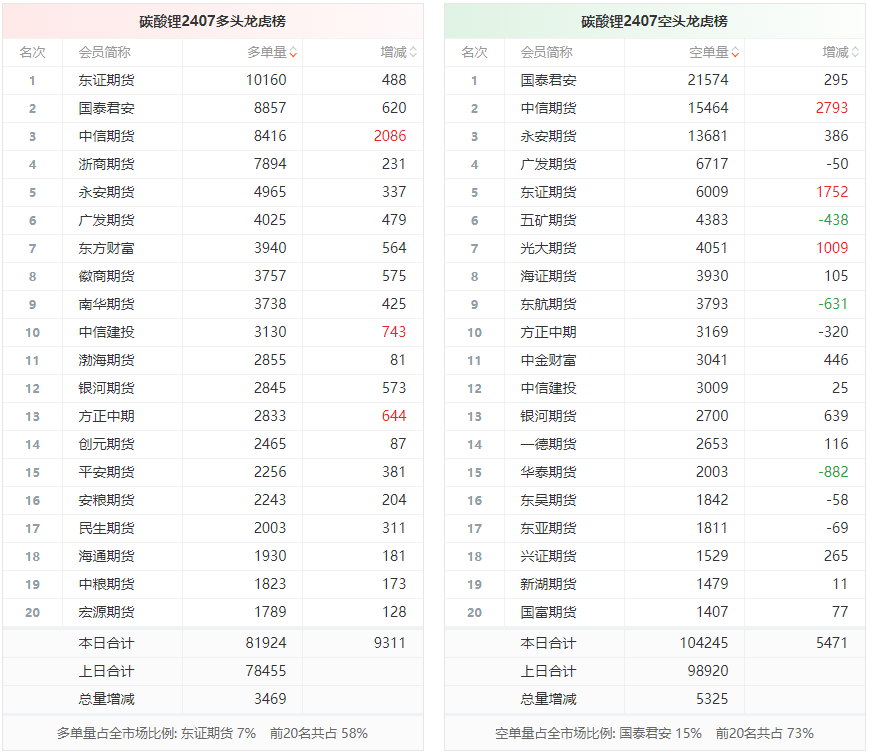Viewport: 869px width, 754px height.
Task: Click long volume 10160 for 东证期货
Action: (x=266, y=80)
